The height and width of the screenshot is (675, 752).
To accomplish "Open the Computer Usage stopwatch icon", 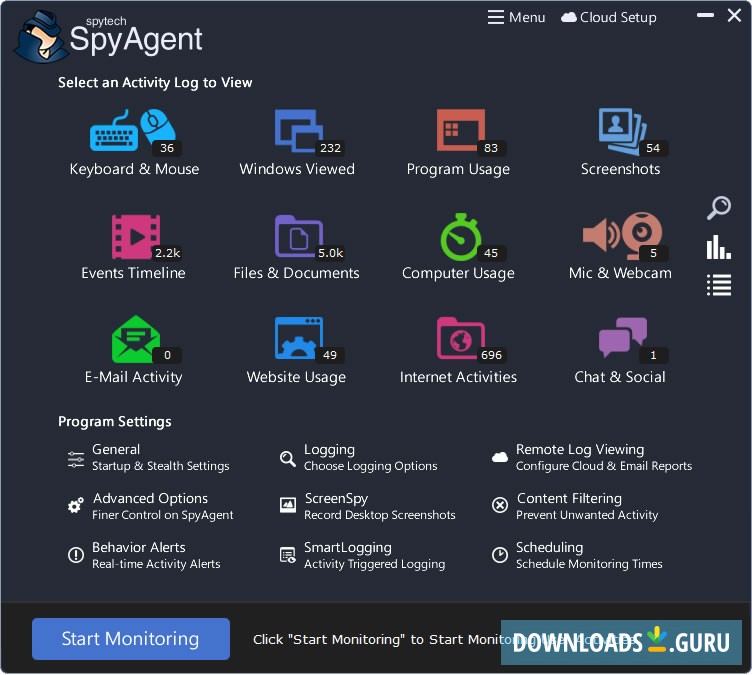I will (x=460, y=237).
